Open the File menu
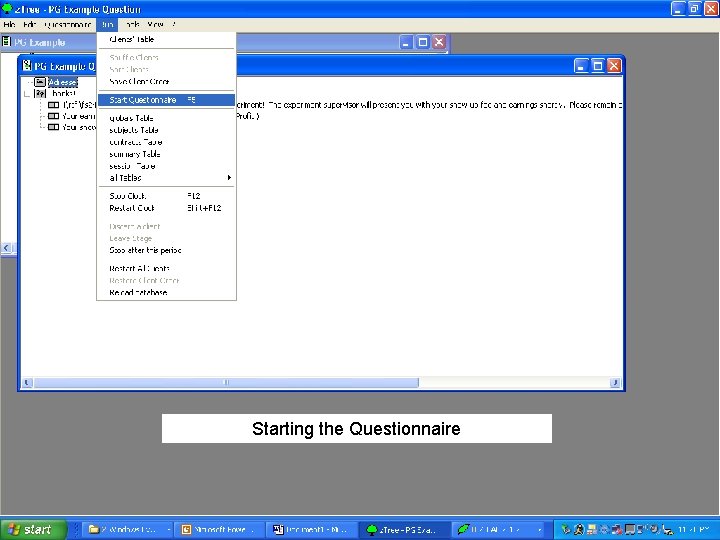This screenshot has height=540, width=720. (x=9, y=24)
